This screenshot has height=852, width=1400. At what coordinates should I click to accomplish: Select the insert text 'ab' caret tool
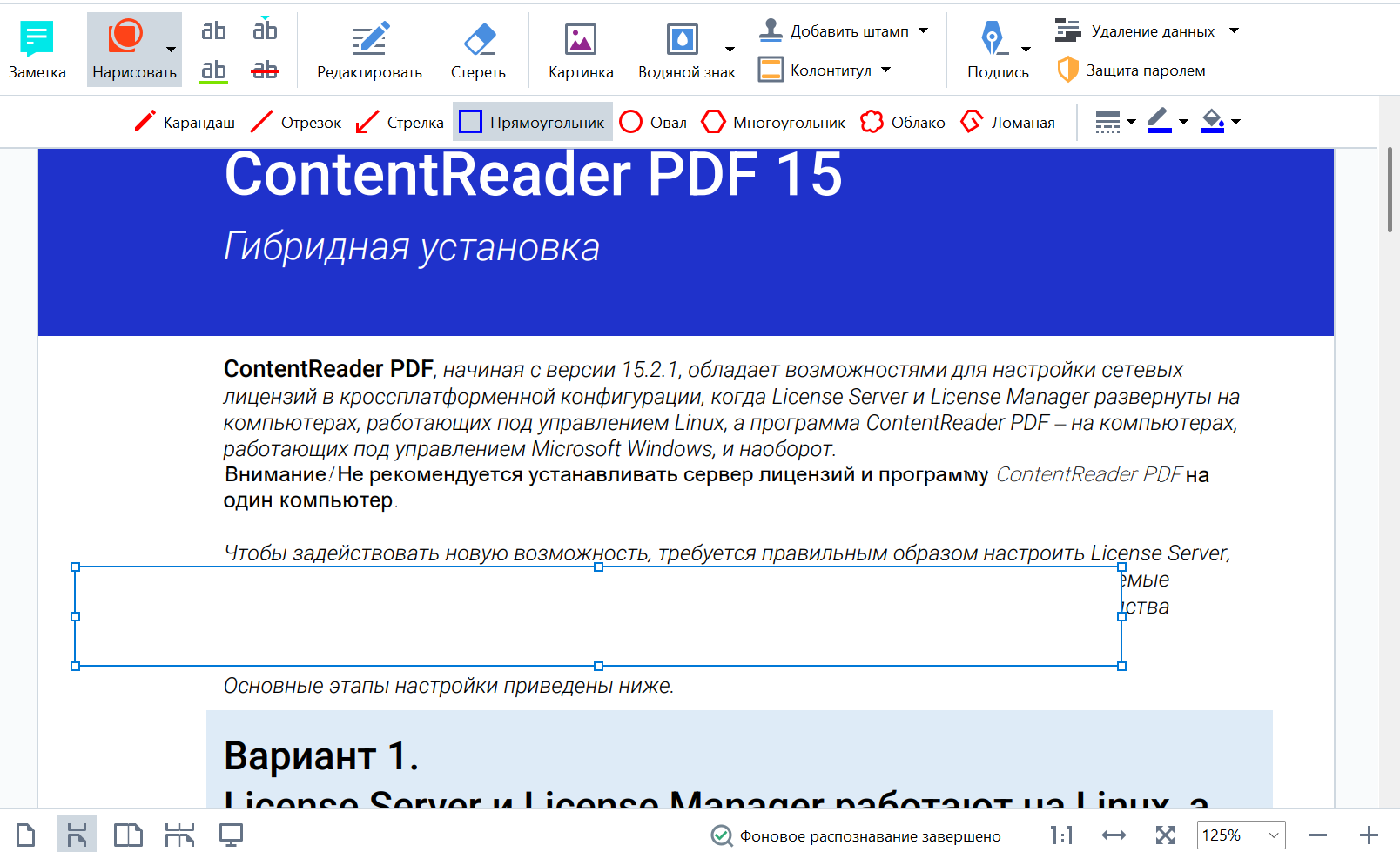click(265, 30)
